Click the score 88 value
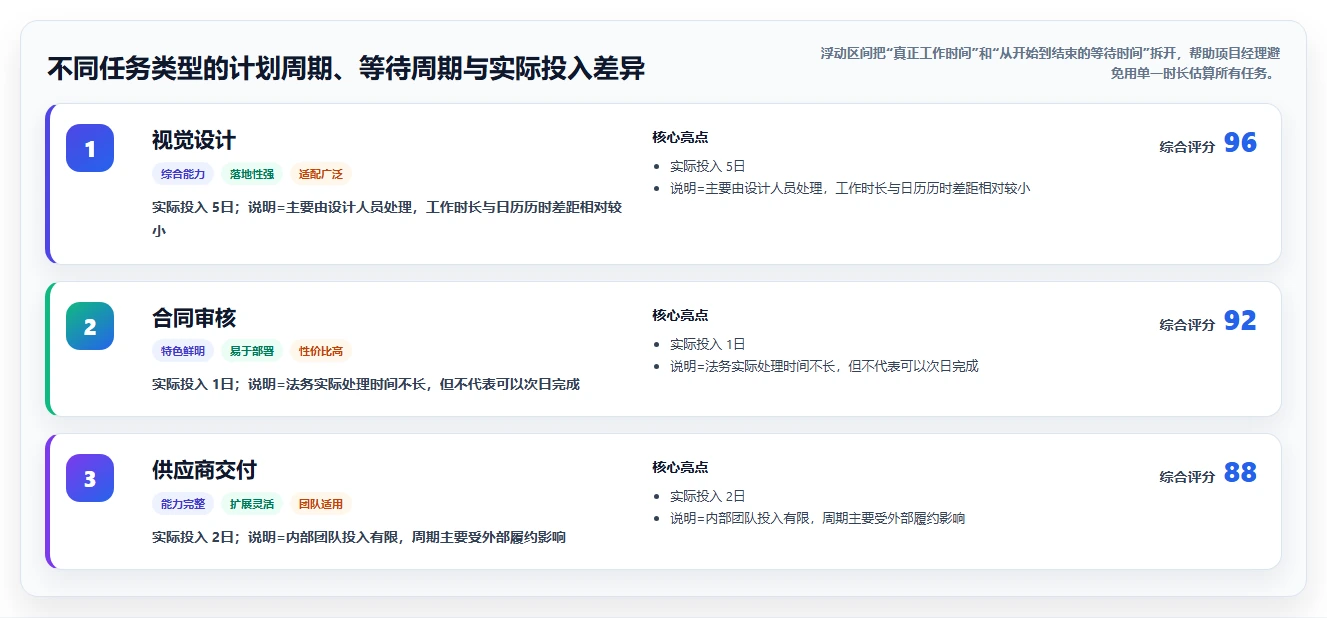Image resolution: width=1327 pixels, height=618 pixels. click(1240, 473)
